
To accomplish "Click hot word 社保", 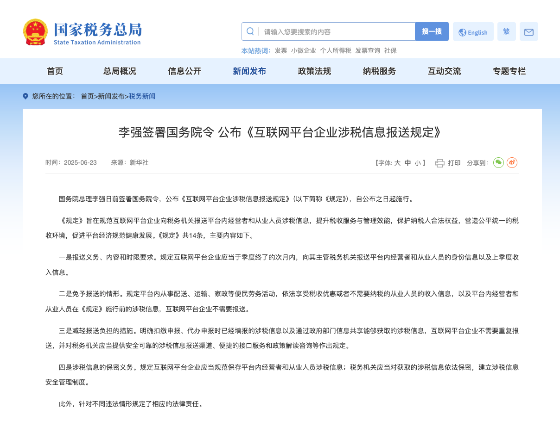I will (x=390, y=51).
